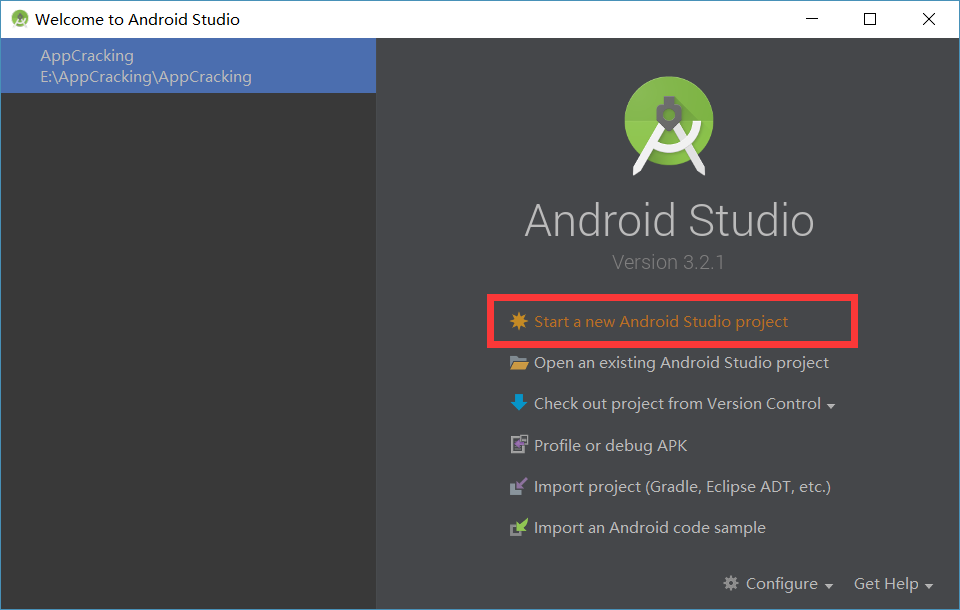This screenshot has height=610, width=960.
Task: Open an existing Android Studio project
Action: (680, 362)
